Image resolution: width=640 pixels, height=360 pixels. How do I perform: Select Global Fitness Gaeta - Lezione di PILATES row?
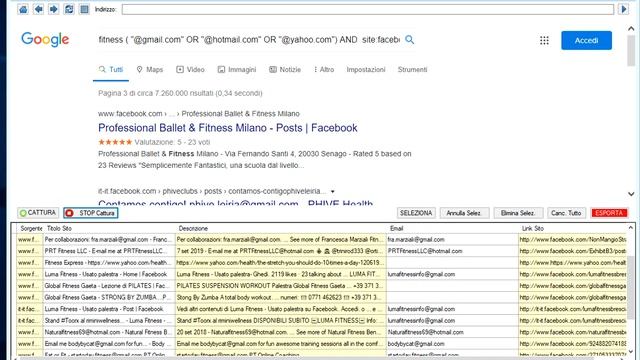click(322, 286)
